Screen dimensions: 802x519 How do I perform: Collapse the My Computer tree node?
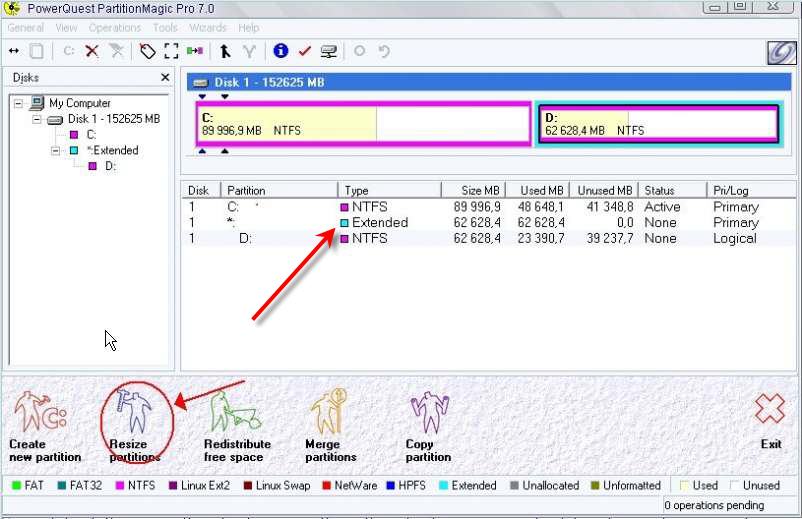pyautogui.click(x=18, y=104)
